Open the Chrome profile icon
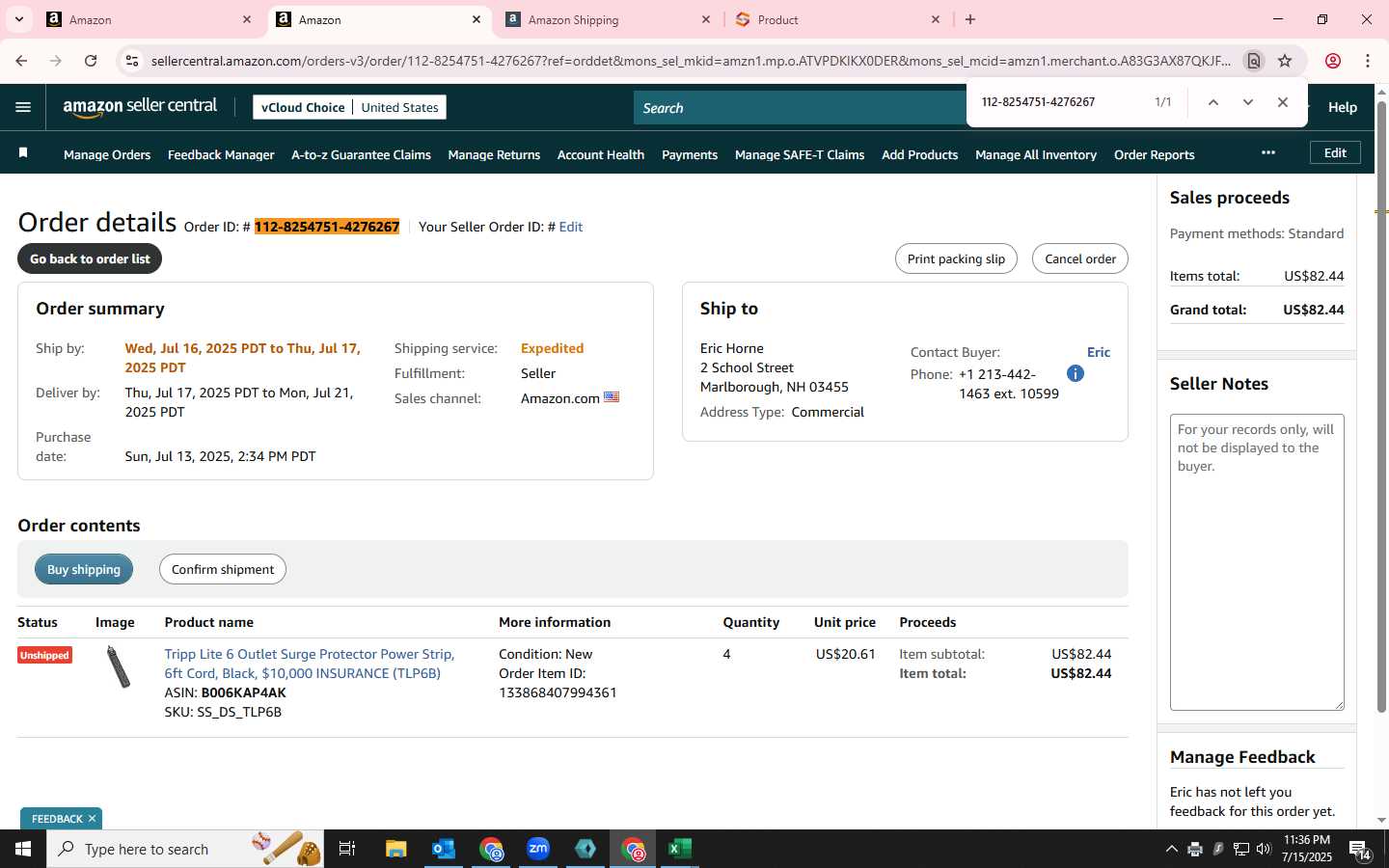This screenshot has width=1389, height=868. pos(1332,61)
